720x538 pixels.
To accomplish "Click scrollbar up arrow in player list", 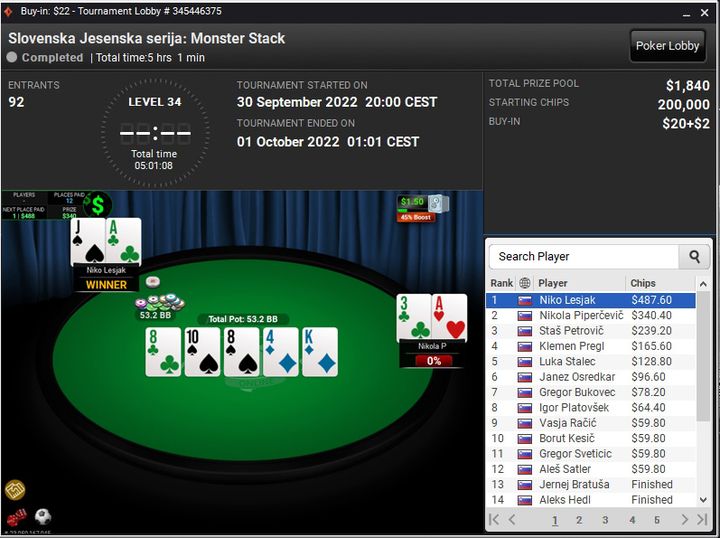I will 703,284.
